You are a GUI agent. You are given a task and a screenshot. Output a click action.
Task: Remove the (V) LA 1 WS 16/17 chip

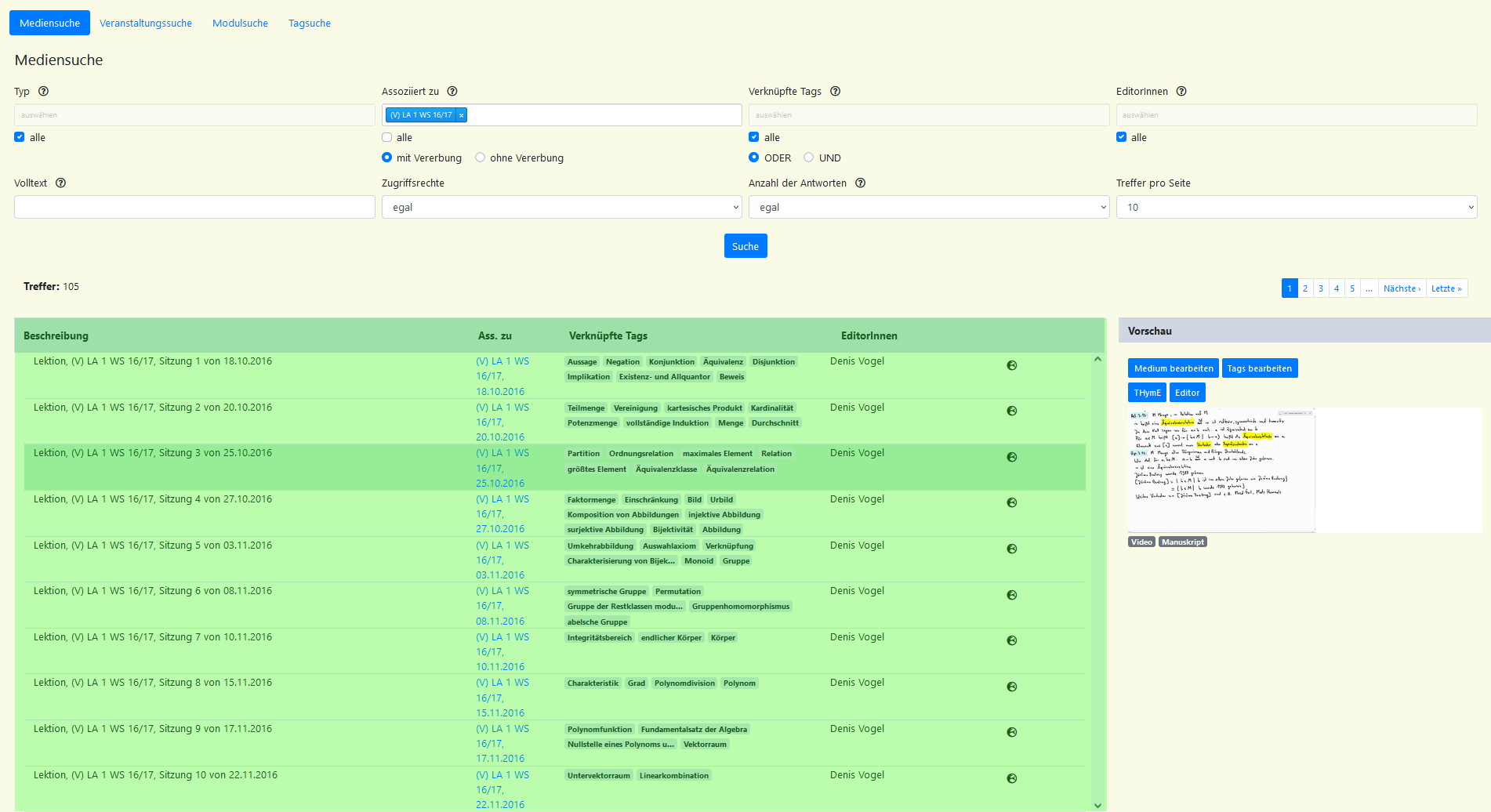(x=462, y=115)
